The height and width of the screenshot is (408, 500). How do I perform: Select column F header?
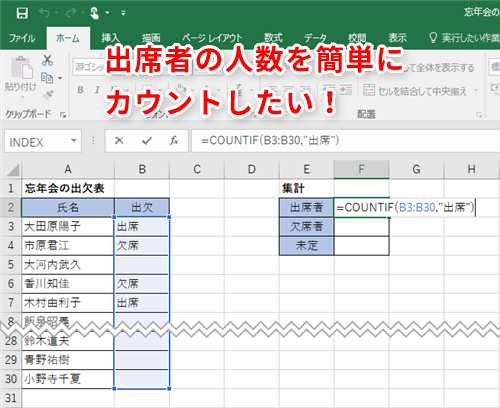[x=361, y=170]
